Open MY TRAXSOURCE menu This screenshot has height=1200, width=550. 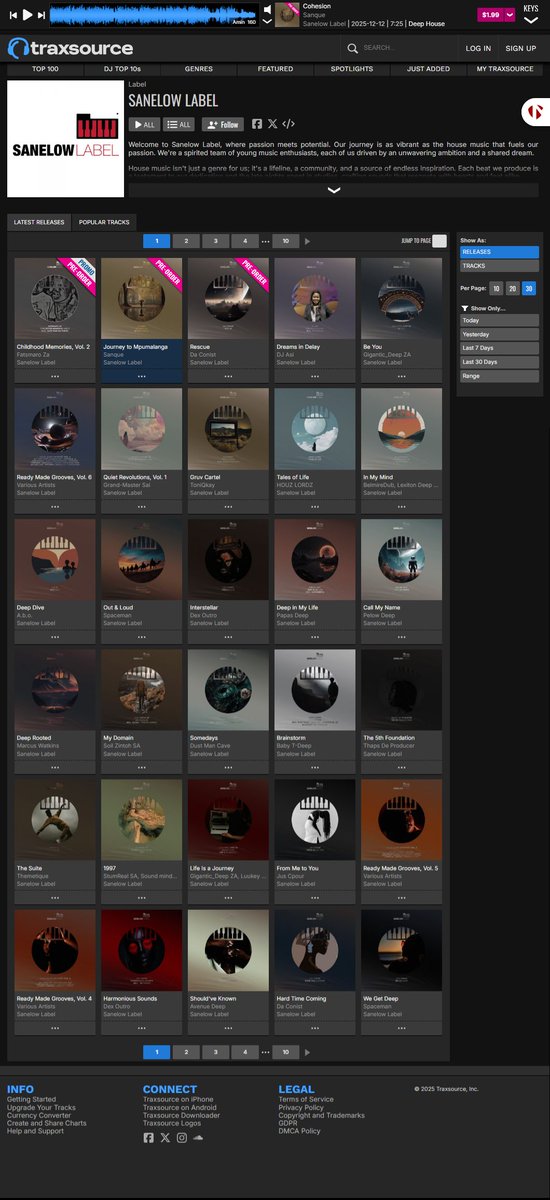tap(505, 69)
